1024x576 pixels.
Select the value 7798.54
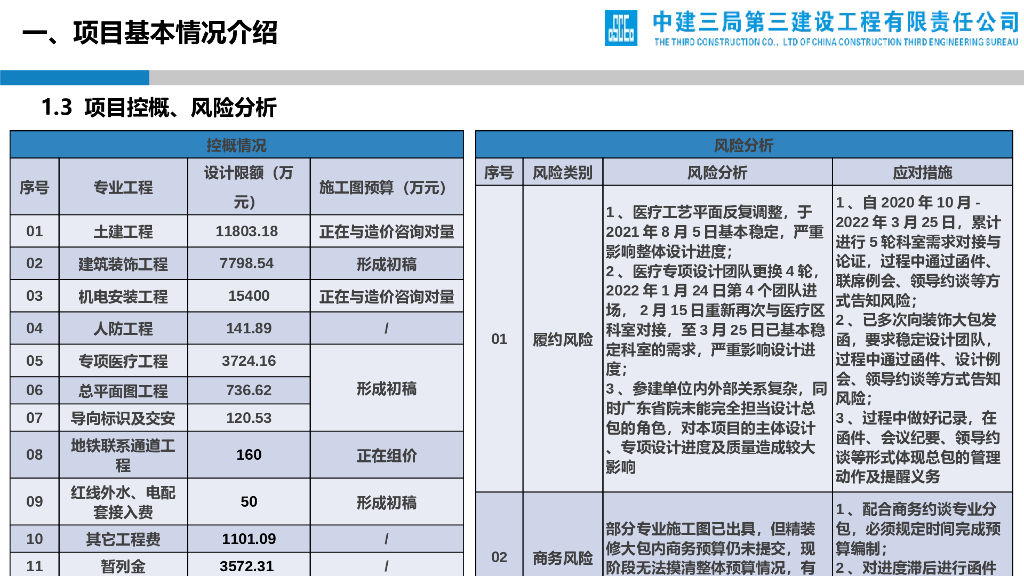247,264
